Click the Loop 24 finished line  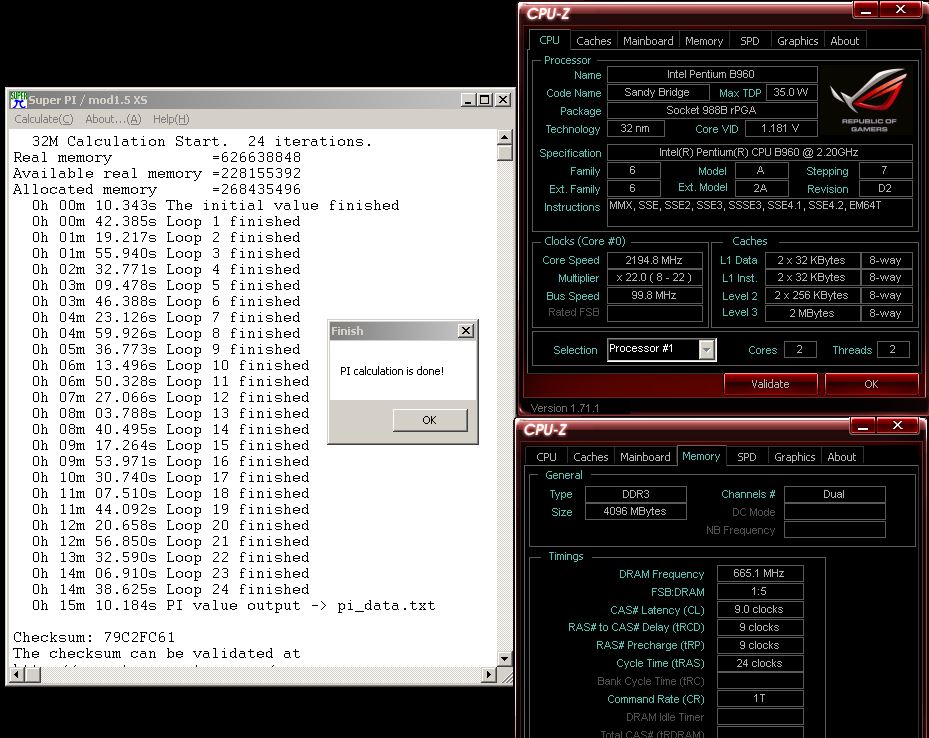[x=171, y=589]
